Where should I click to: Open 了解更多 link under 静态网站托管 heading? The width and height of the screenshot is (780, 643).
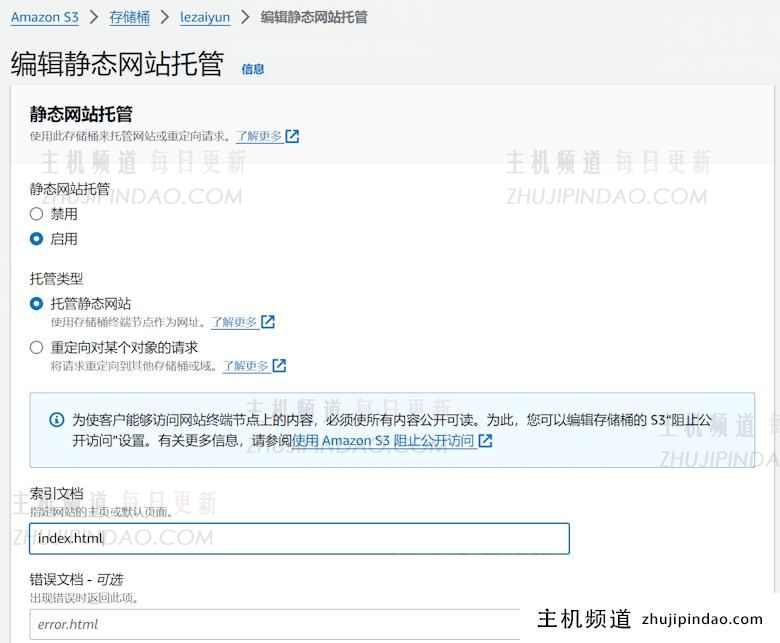pos(259,136)
